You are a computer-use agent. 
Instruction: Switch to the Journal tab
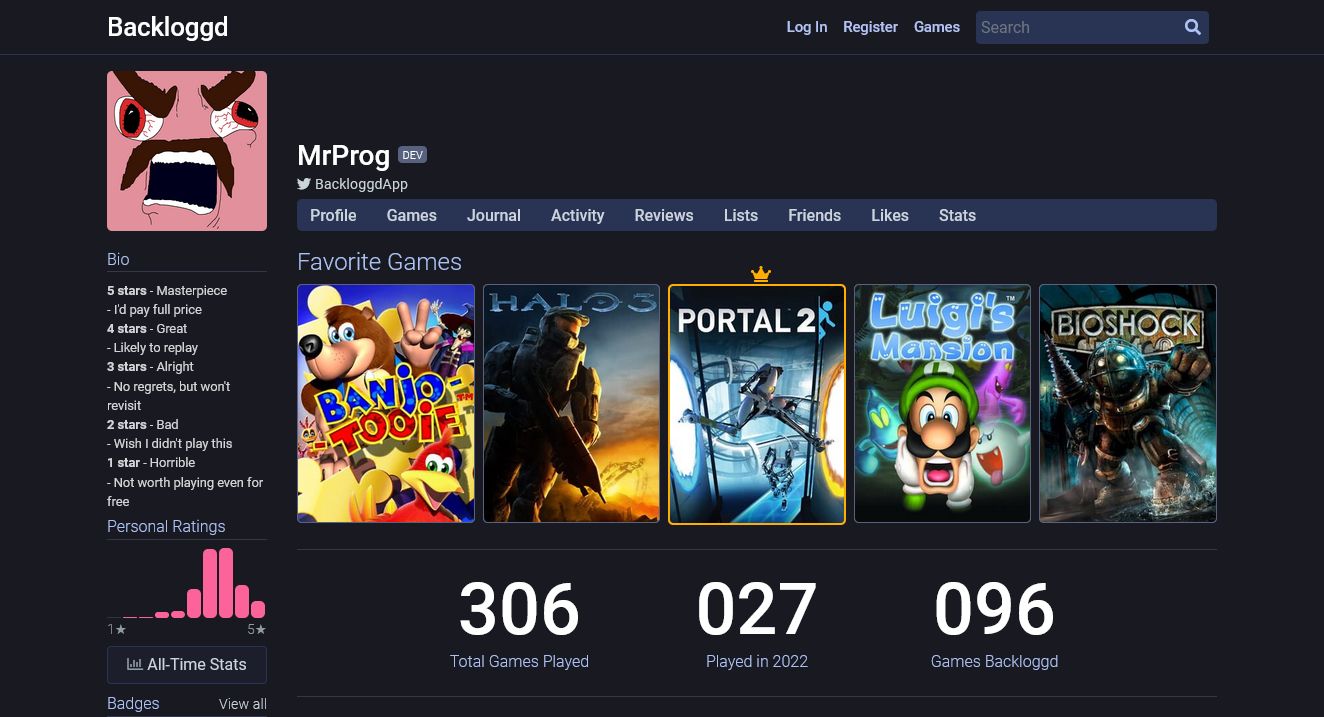(x=493, y=215)
